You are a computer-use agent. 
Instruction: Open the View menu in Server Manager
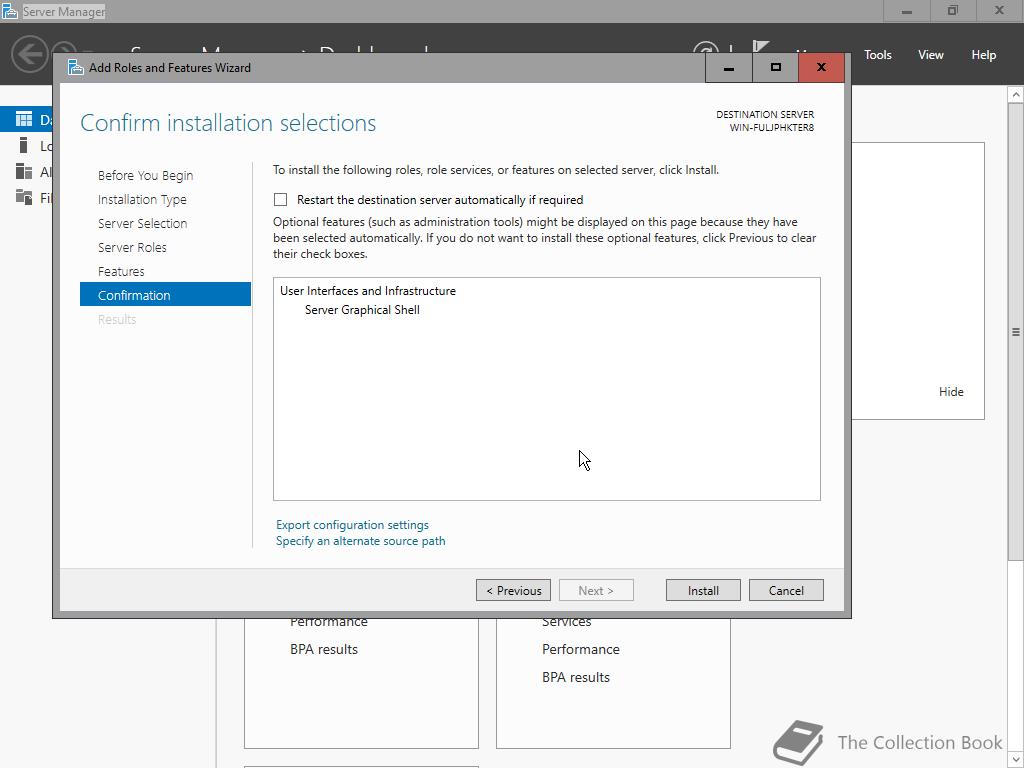(931, 55)
